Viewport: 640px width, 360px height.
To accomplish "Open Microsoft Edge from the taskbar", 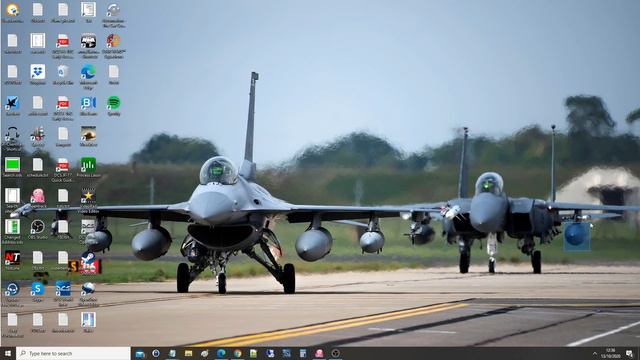I will point(221,353).
